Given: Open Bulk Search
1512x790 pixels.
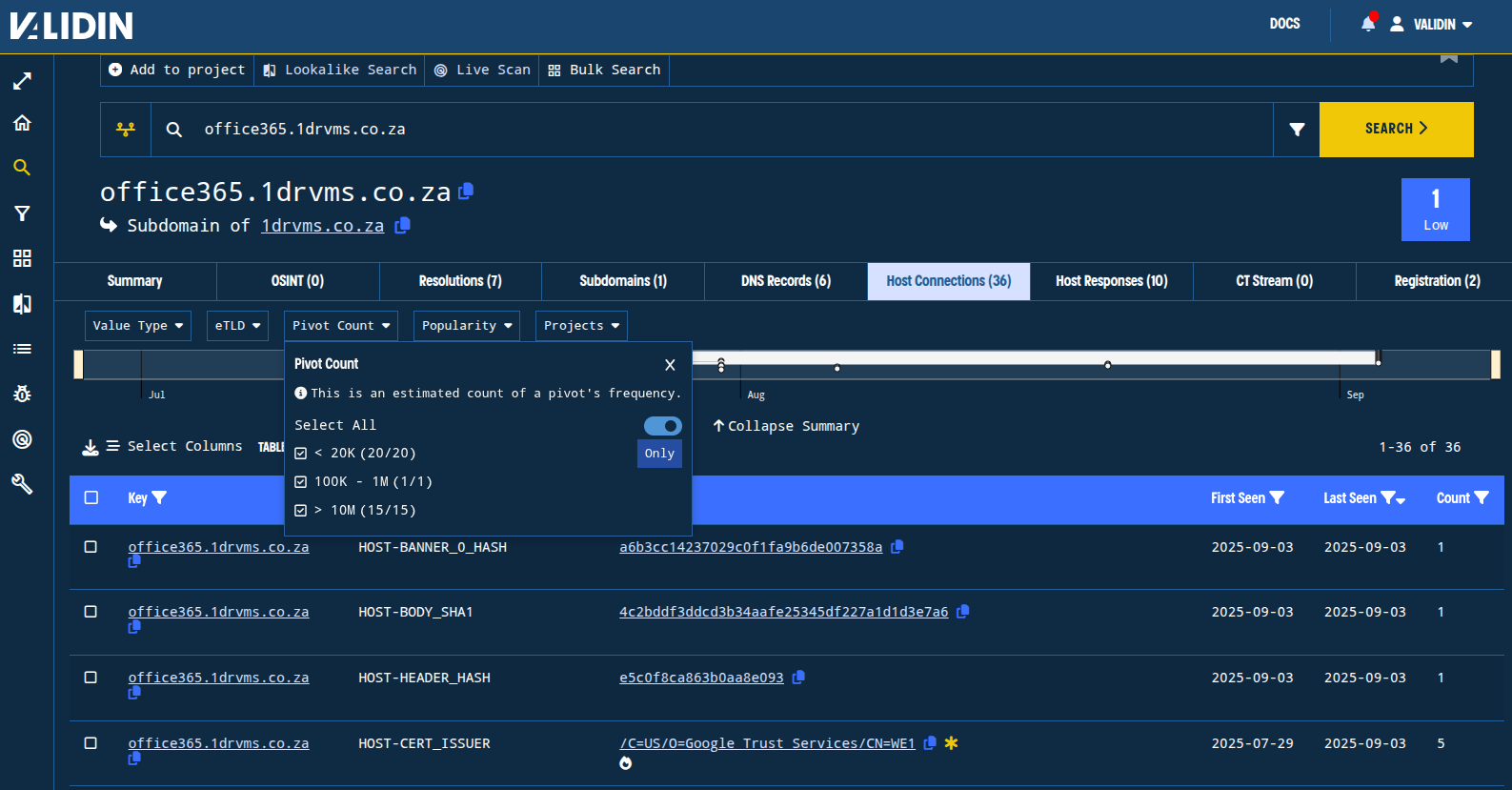Looking at the screenshot, I should [604, 70].
